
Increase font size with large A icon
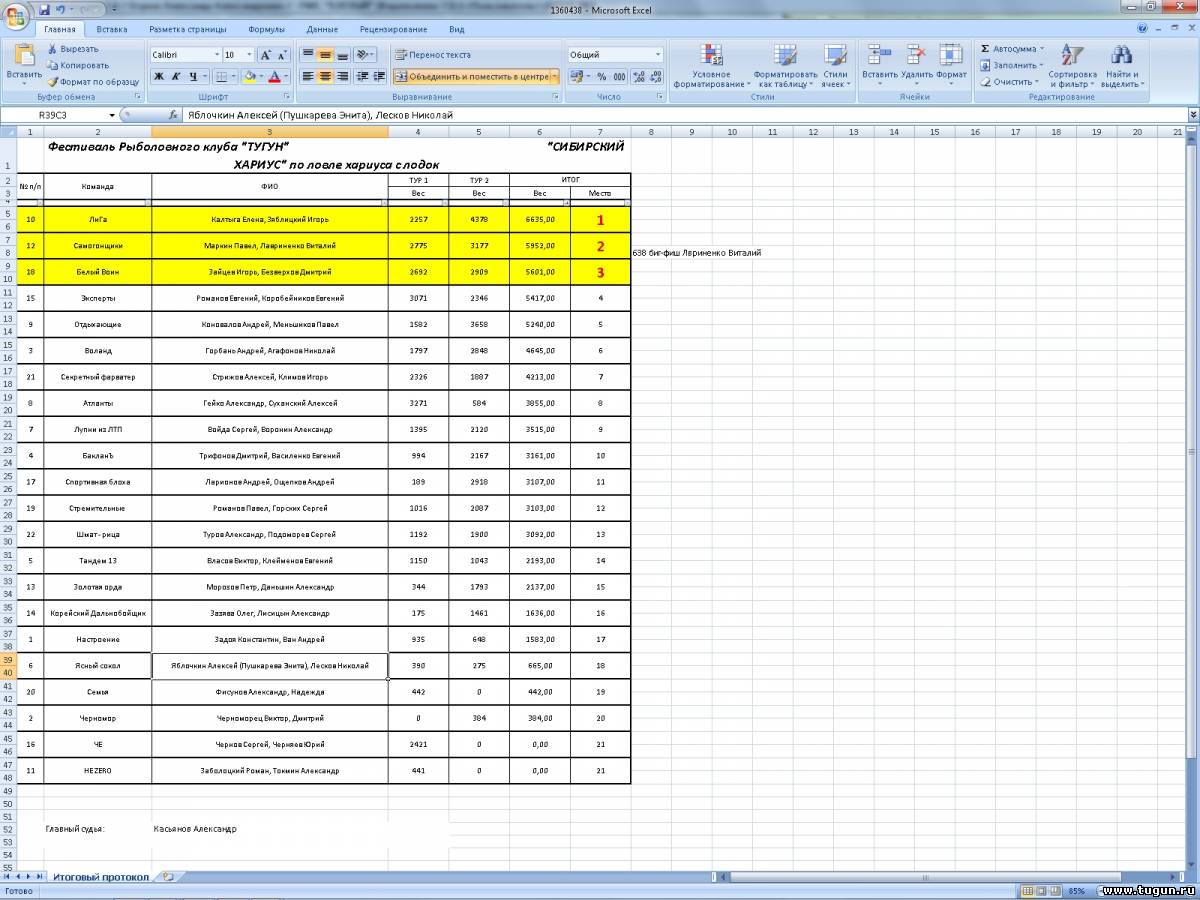266,55
